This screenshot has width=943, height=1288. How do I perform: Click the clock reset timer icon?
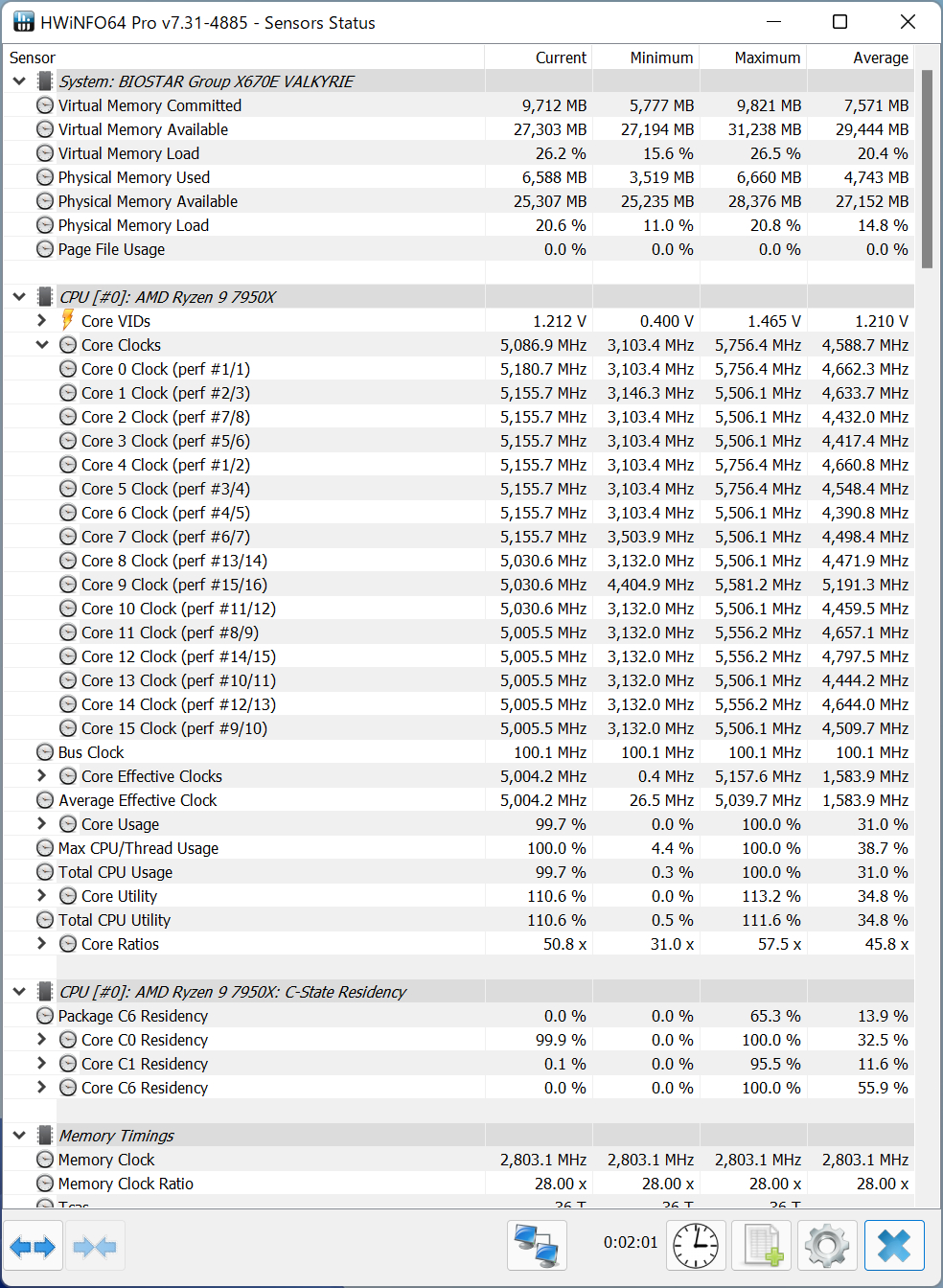click(696, 1246)
